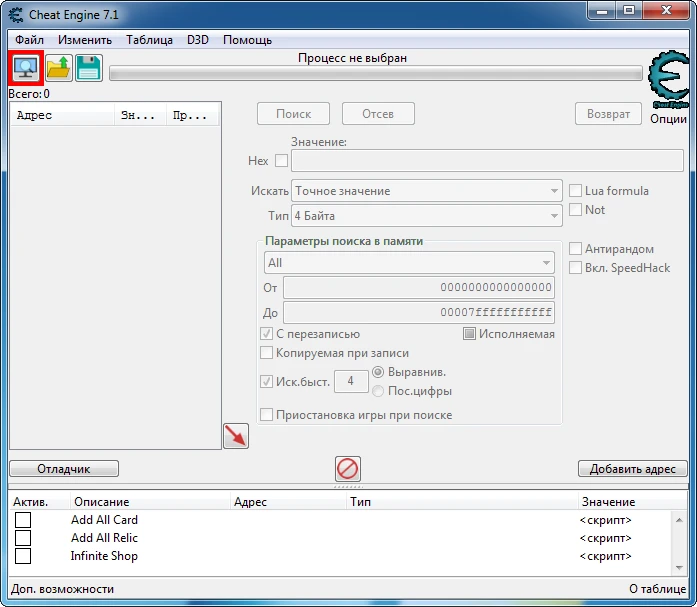This screenshot has height=607, width=697.
Task: Click the Значение input field
Action: pyautogui.click(x=487, y=160)
